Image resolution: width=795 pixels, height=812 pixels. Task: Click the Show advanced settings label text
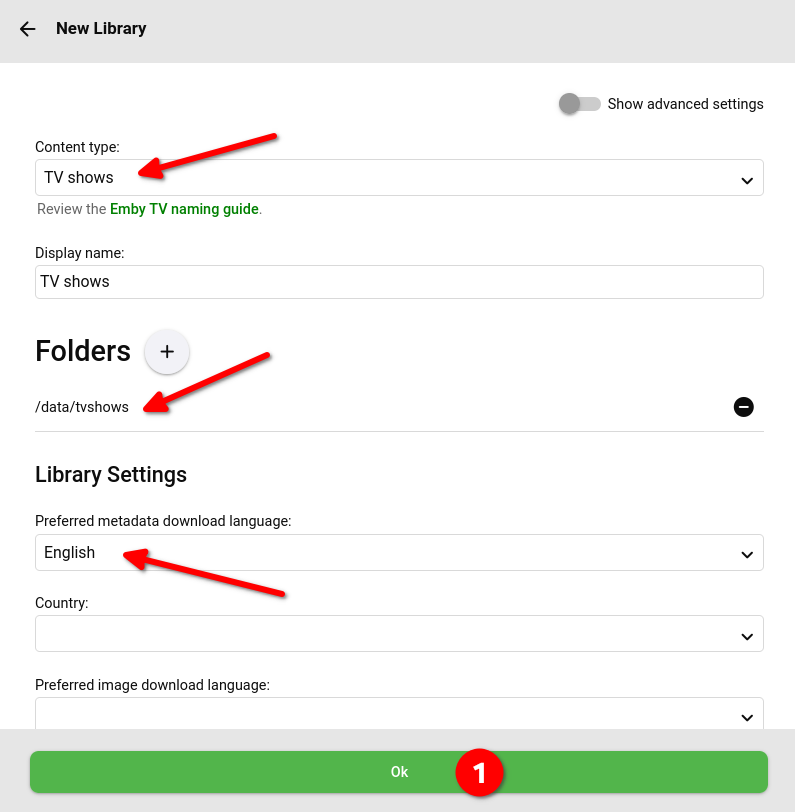685,104
